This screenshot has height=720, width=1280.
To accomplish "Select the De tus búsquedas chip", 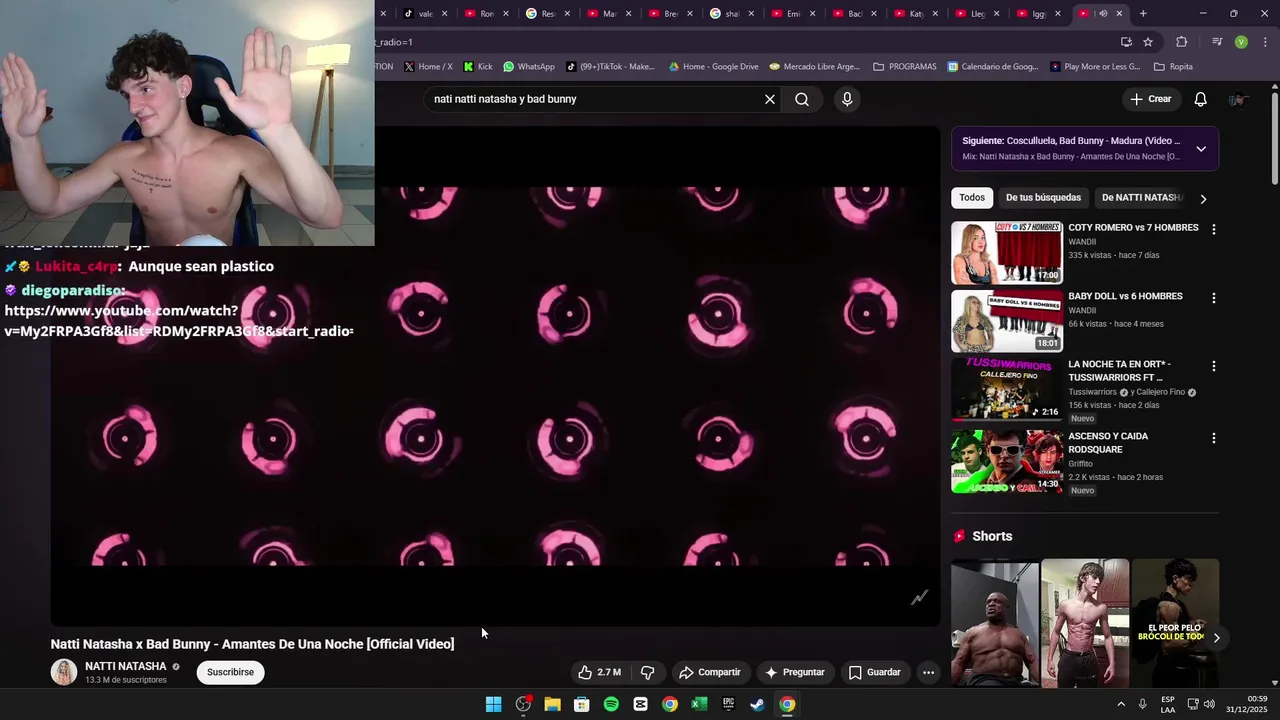I will pyautogui.click(x=1043, y=198).
